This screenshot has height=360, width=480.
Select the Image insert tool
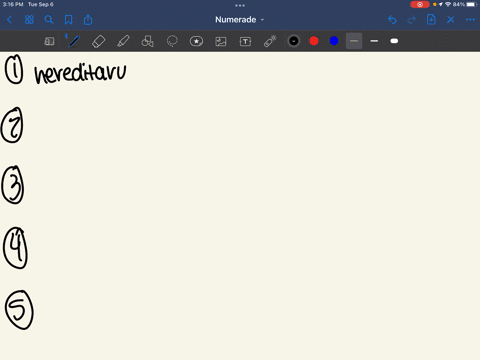click(221, 41)
